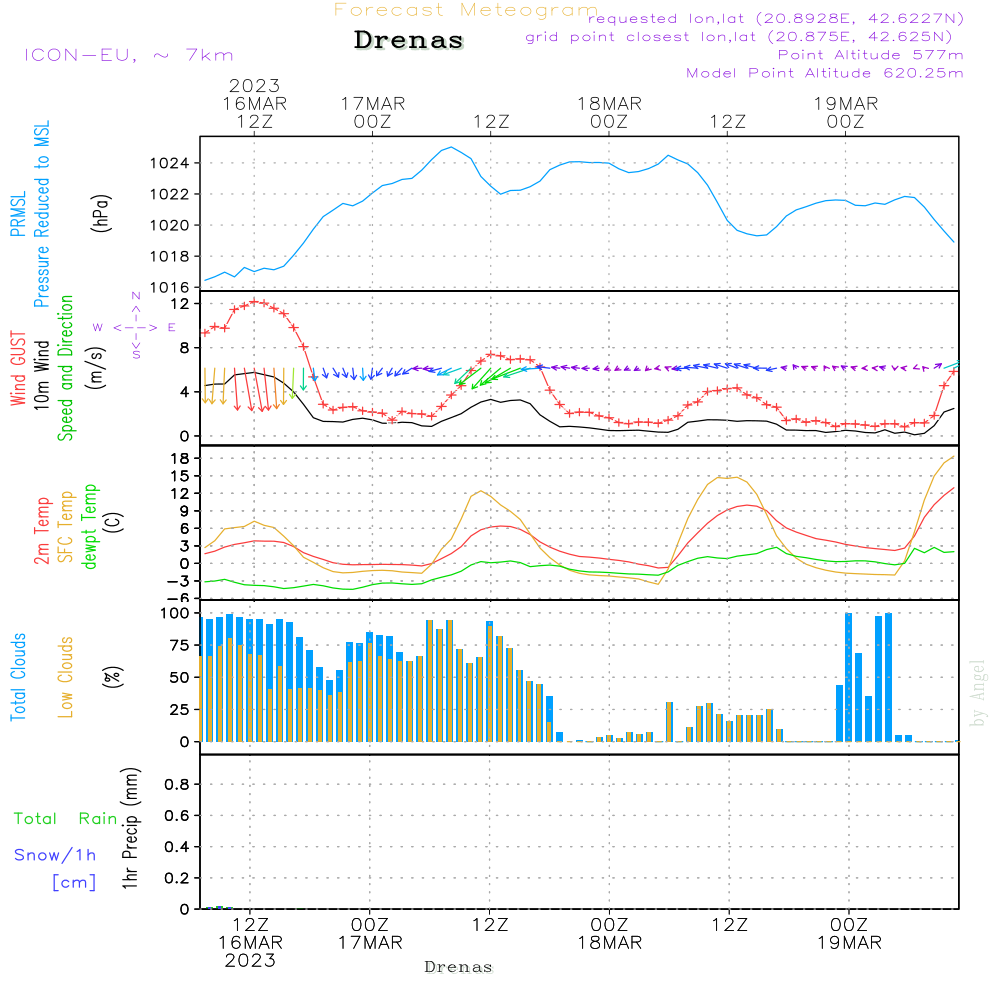Click the wind direction compass rose

coord(135,326)
